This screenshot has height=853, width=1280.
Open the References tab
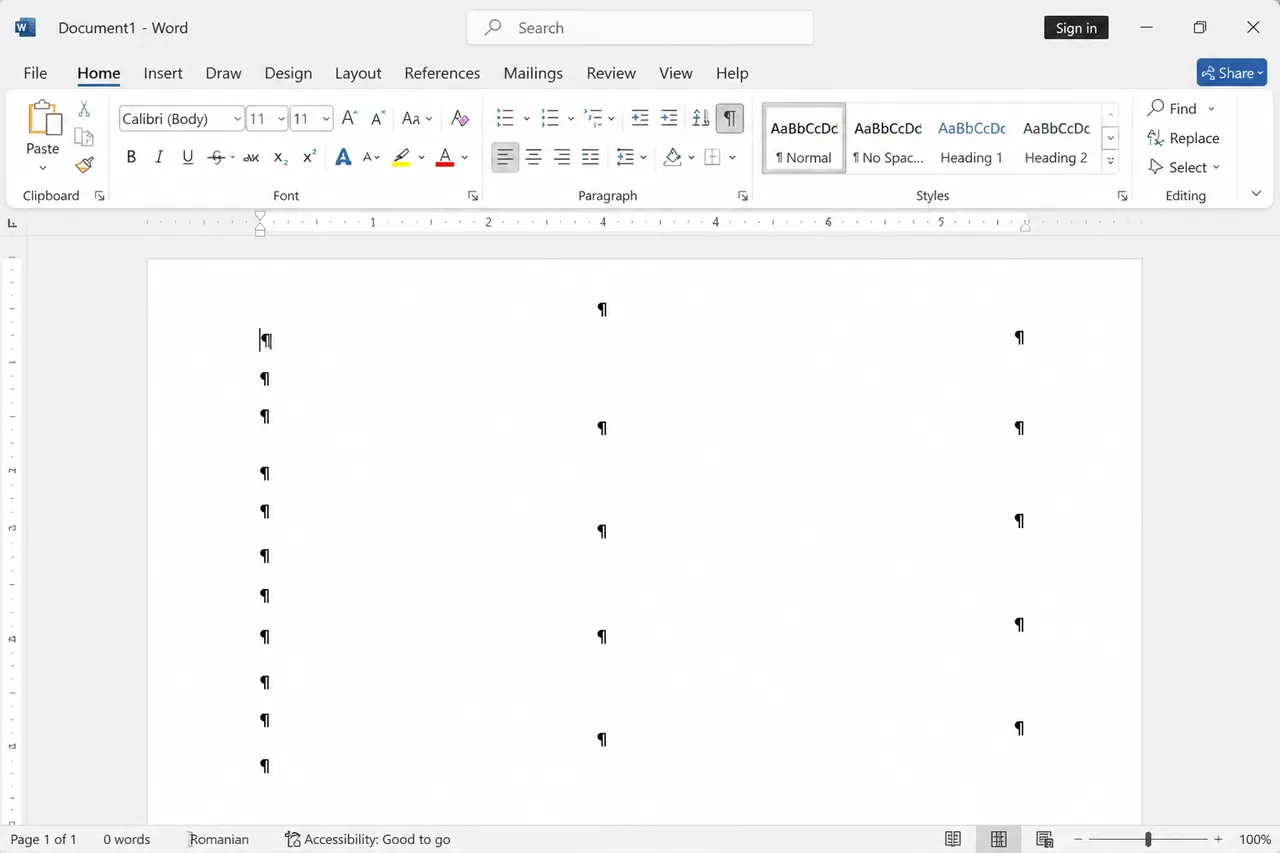point(442,73)
